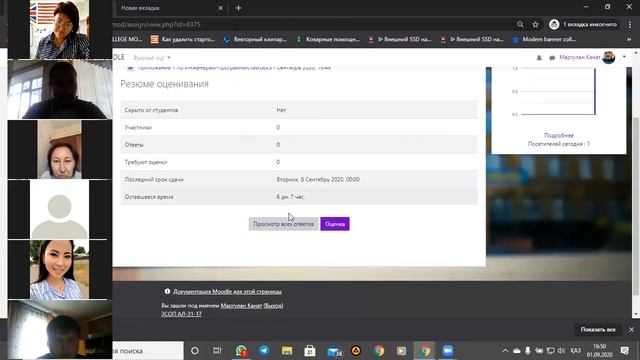Click the user avatar in Moodle header
This screenshot has width=640, height=360.
[x=609, y=58]
